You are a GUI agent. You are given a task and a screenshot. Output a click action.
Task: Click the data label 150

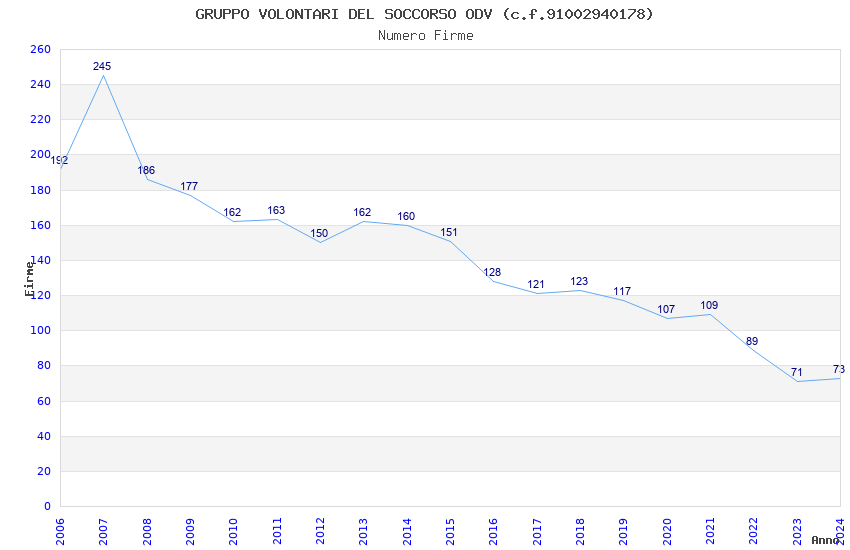[319, 234]
